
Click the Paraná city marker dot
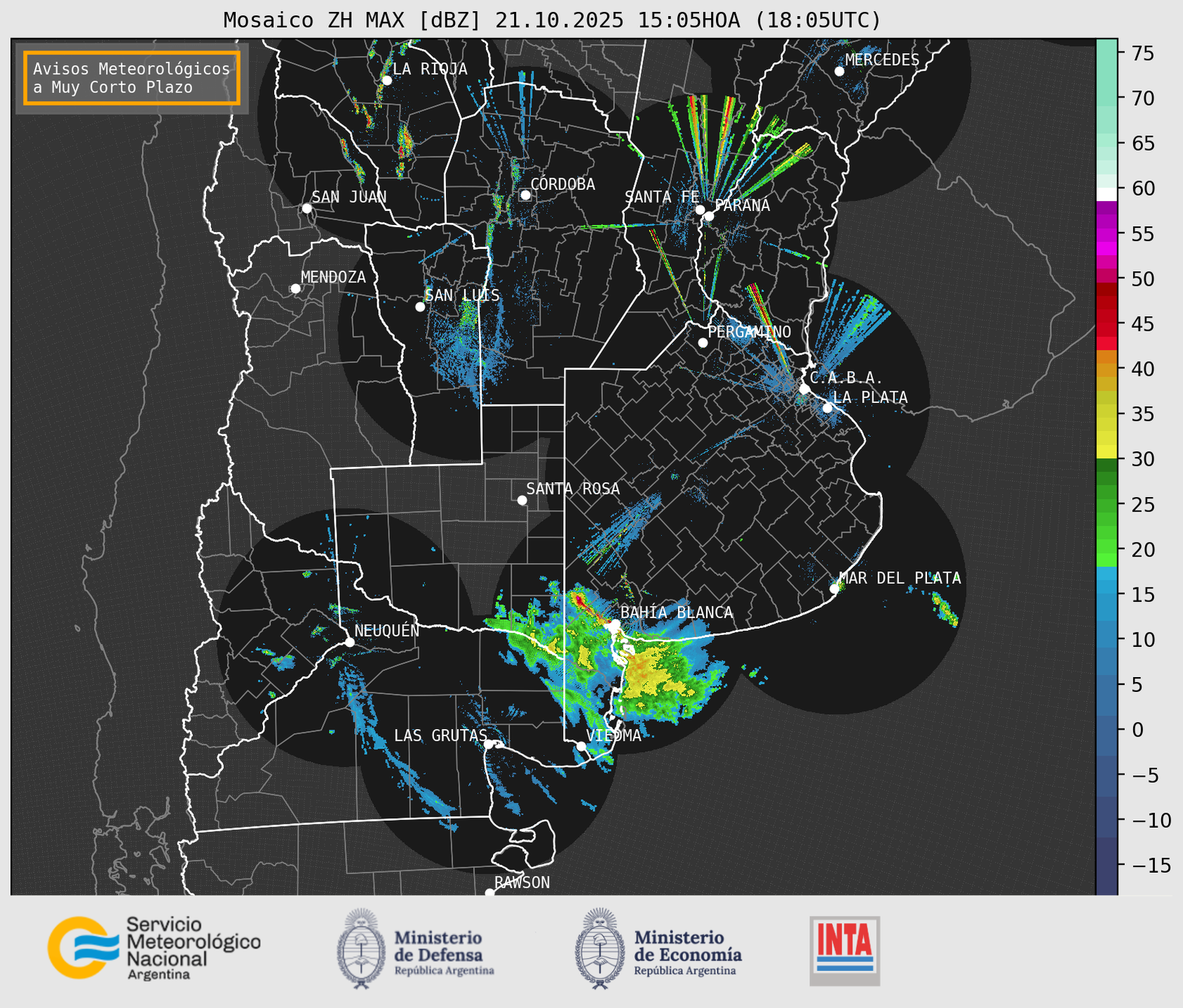pyautogui.click(x=709, y=216)
